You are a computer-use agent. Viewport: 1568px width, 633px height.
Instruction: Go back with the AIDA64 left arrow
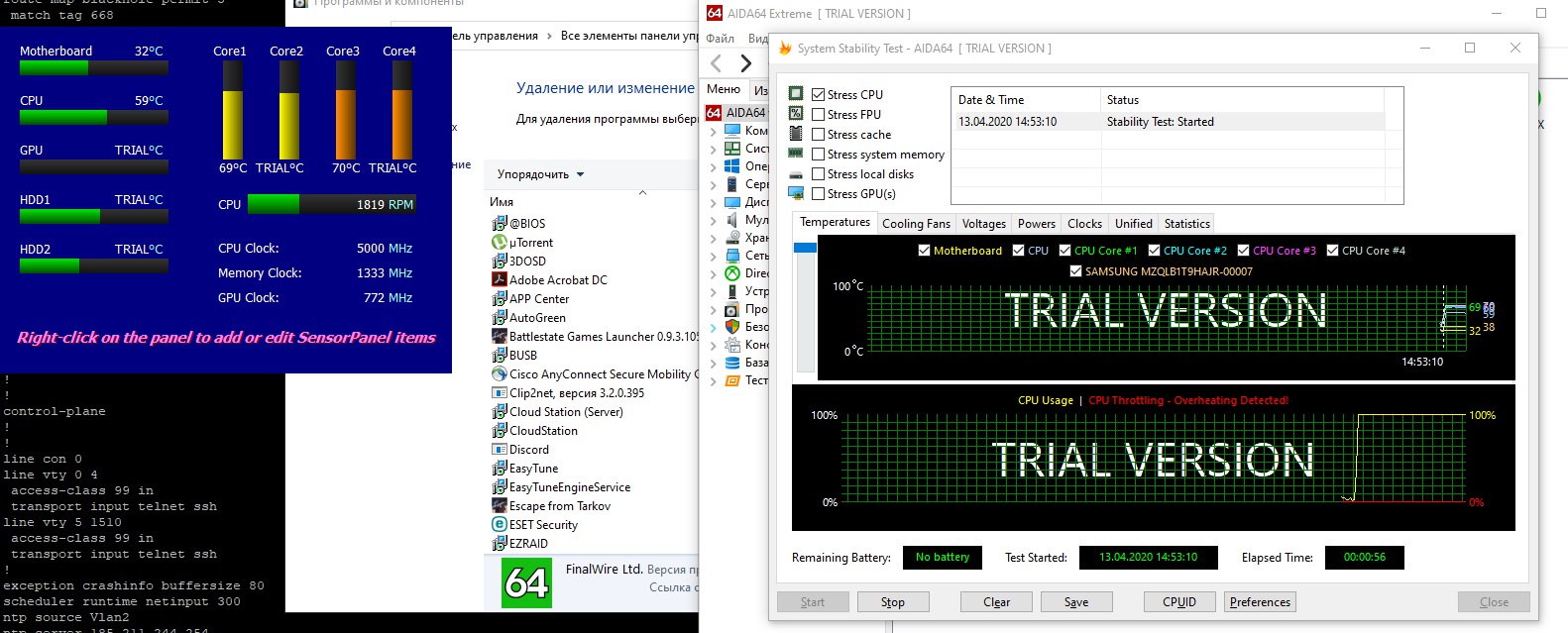(716, 64)
